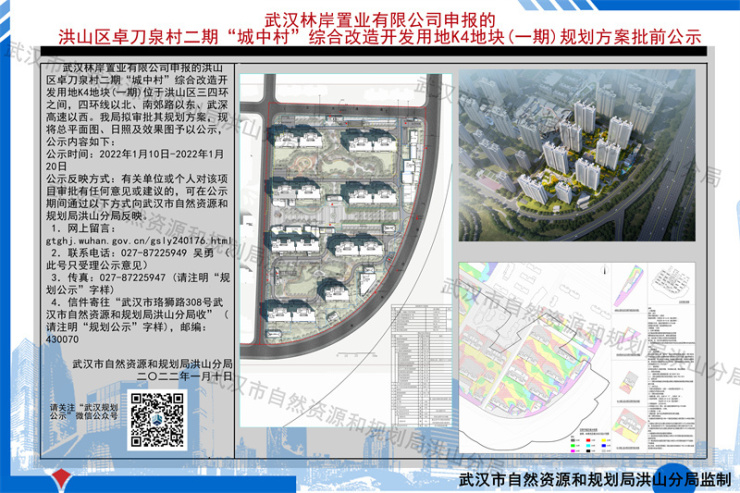Click the red heading starting '洪山区卓刀泉村二期'

coord(380,37)
